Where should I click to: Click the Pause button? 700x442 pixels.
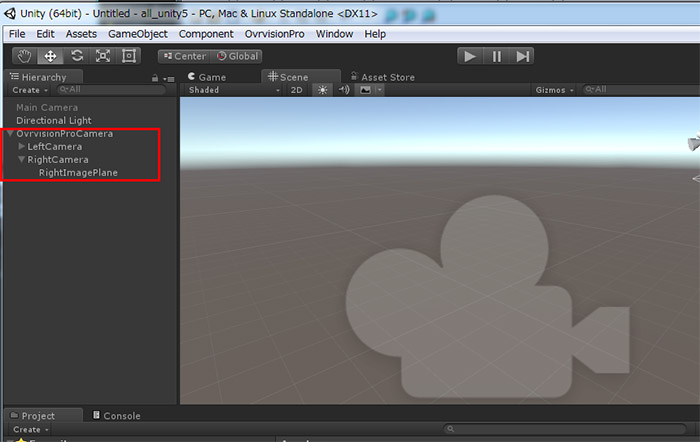click(497, 56)
